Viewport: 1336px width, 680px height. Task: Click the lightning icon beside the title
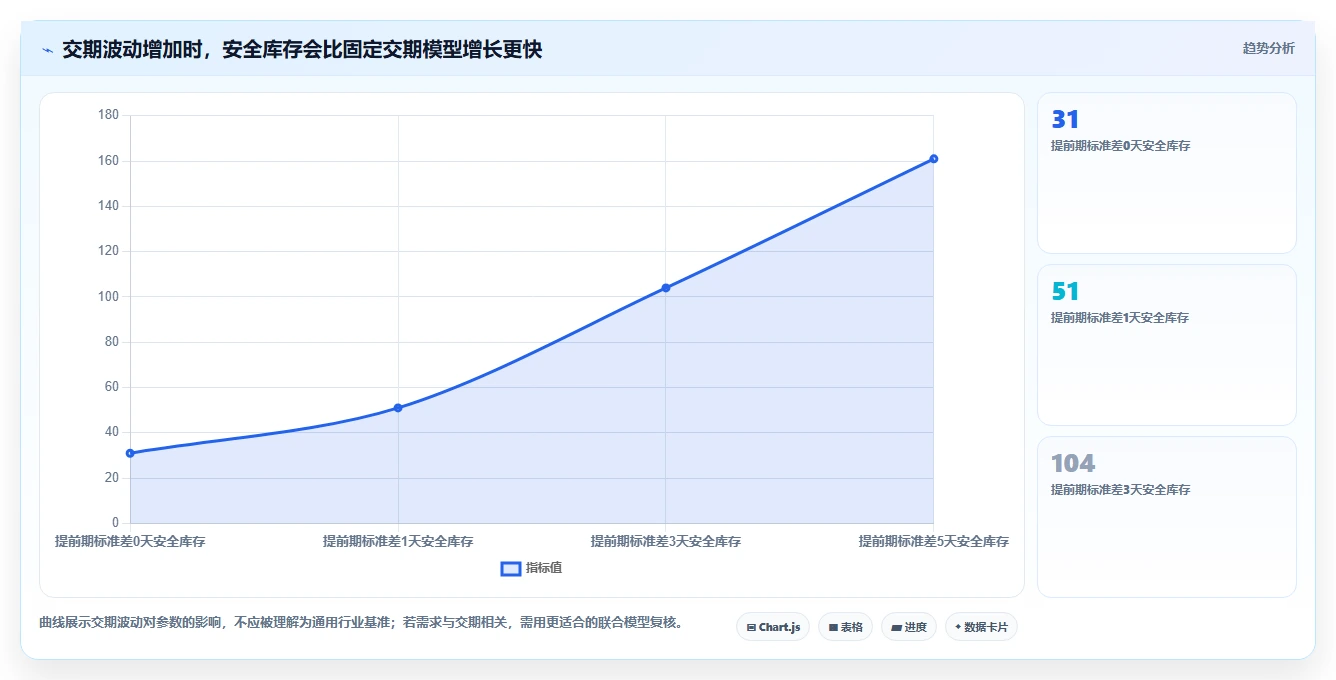(x=47, y=50)
